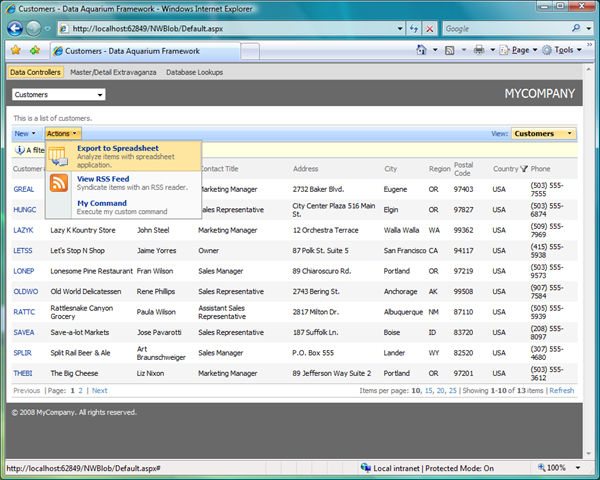600x480 pixels.
Task: Select the Data Controllers tab
Action: click(x=35, y=72)
